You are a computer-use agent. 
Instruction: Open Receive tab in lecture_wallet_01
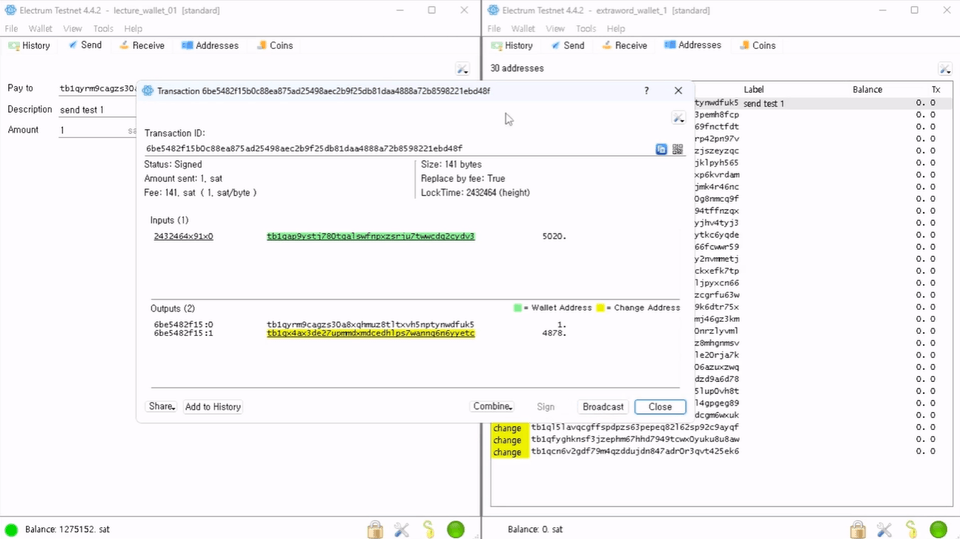click(x=142, y=45)
